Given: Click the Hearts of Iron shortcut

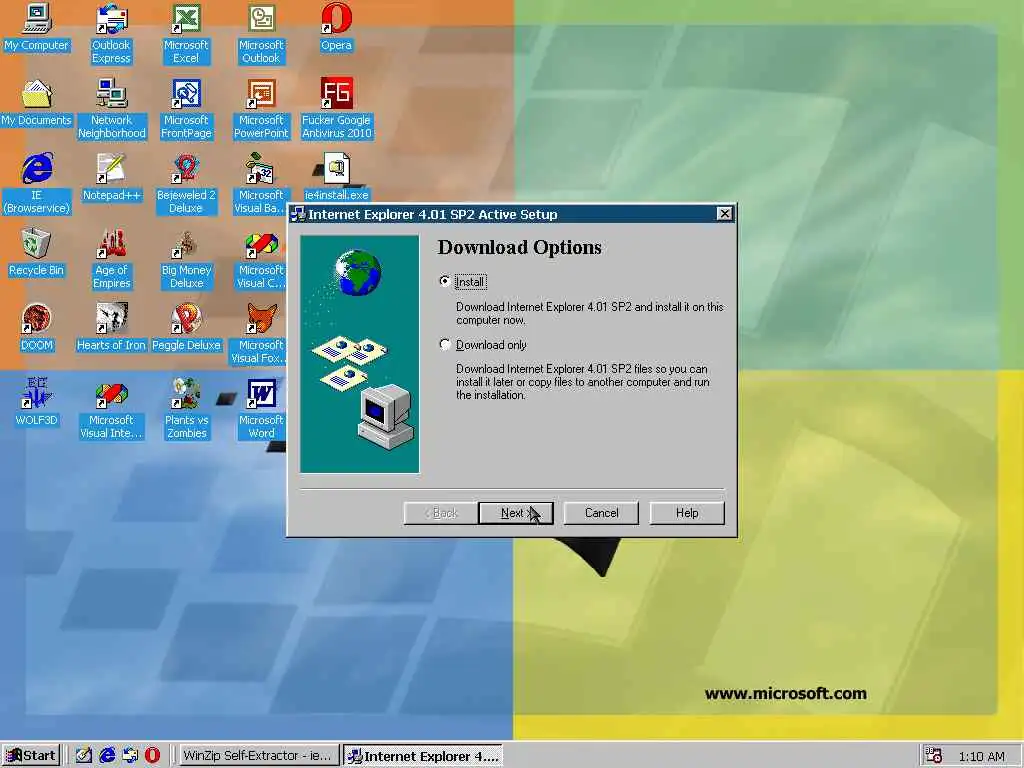Looking at the screenshot, I should pos(111,328).
